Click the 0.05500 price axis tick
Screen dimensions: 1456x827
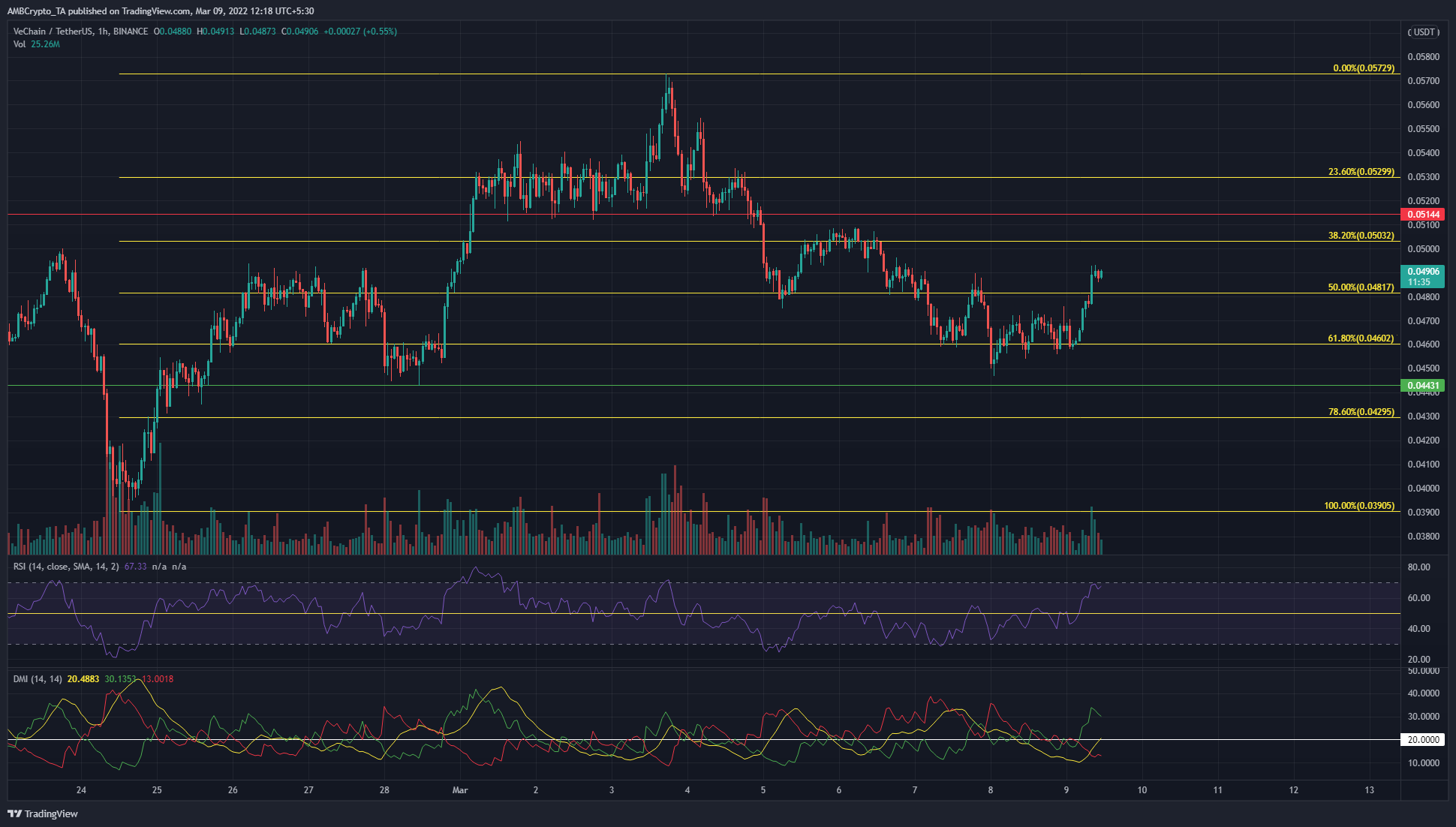tap(1423, 129)
